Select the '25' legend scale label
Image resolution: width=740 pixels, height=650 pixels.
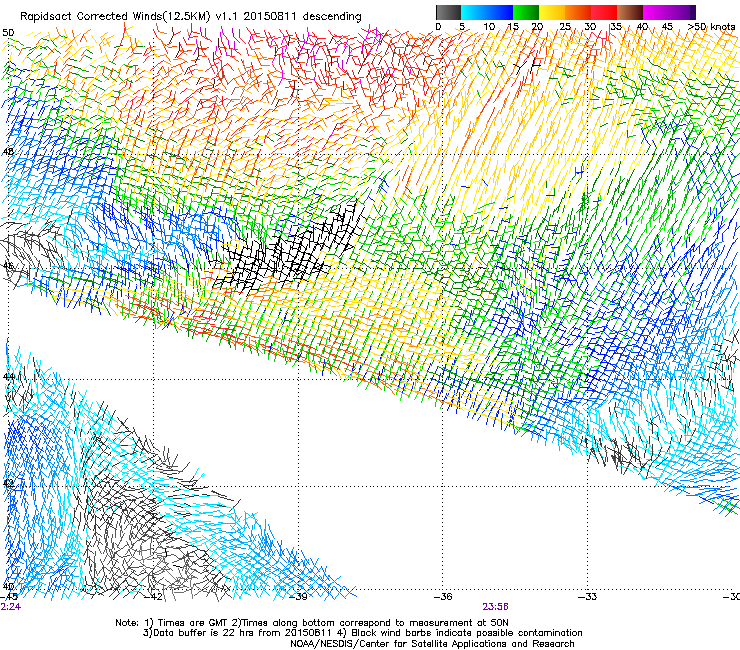(x=565, y=27)
